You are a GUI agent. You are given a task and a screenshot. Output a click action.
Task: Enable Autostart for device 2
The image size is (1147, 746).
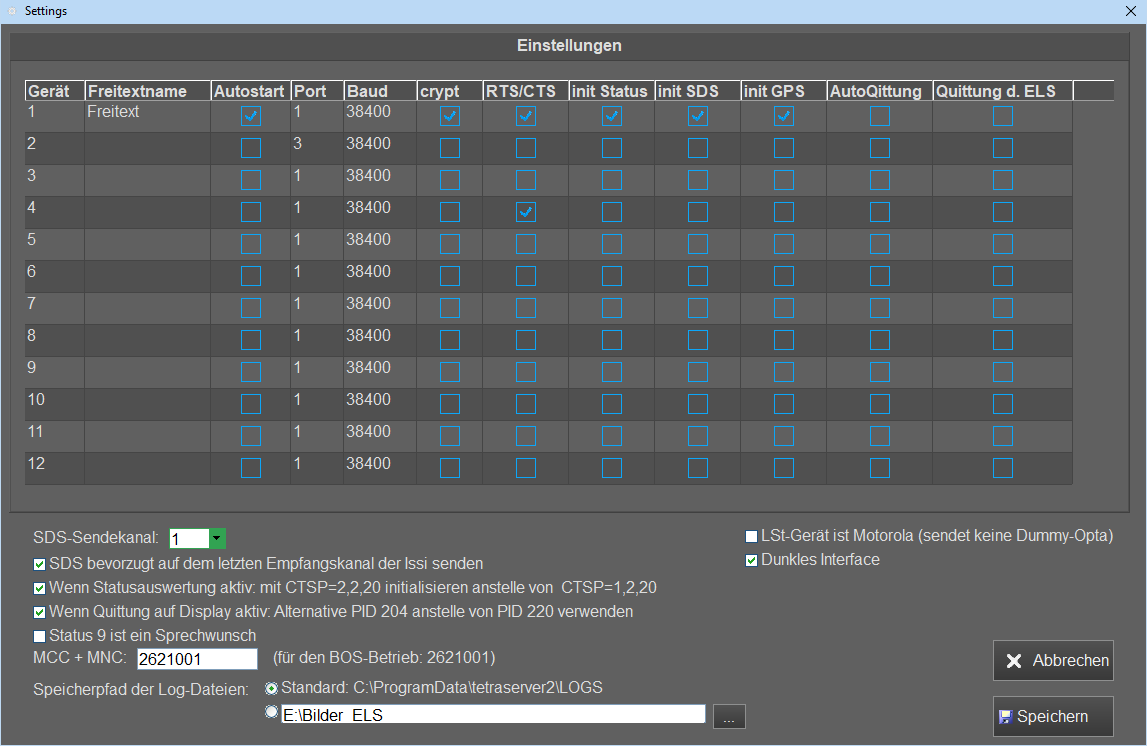251,148
